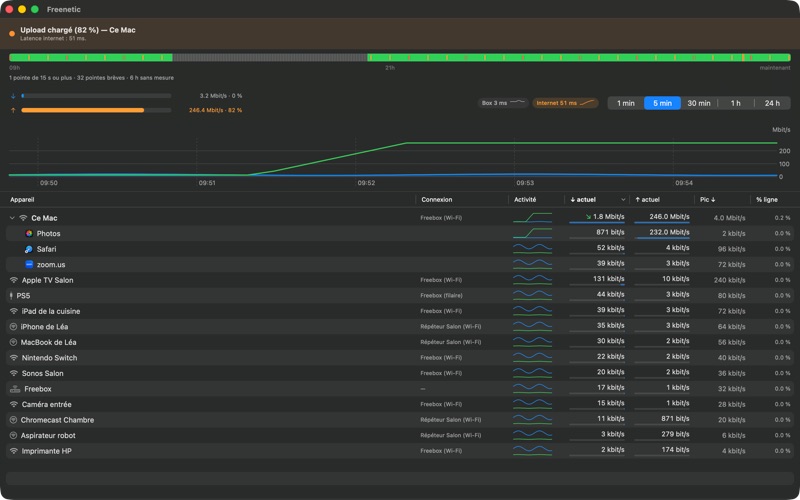This screenshot has height=500, width=800.
Task: Select the iPad de la cuisine row
Action: [400, 311]
